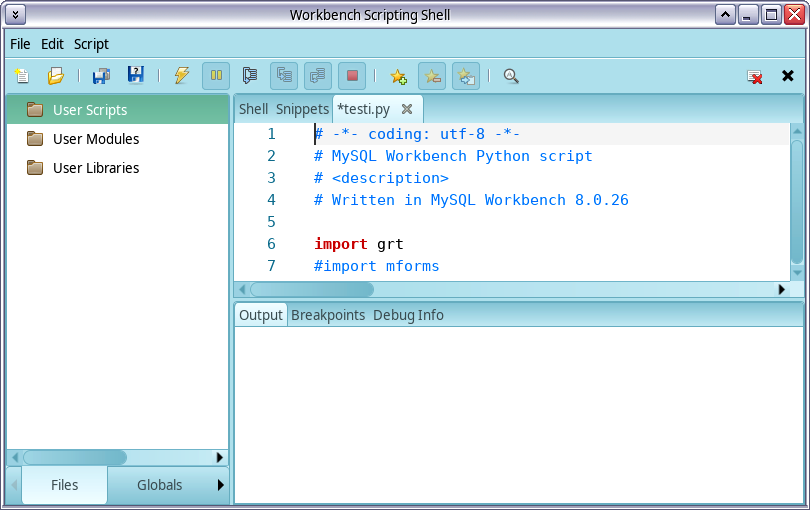Image resolution: width=810 pixels, height=510 pixels.
Task: Click editor vertical scrollbar down arrow
Action: click(797, 273)
